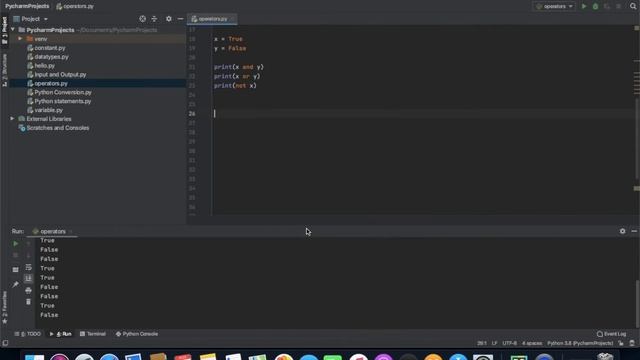The width and height of the screenshot is (640, 360).
Task: Toggle tool window bars icon at bottom-left corner
Action: pyautogui.click(x=5, y=343)
